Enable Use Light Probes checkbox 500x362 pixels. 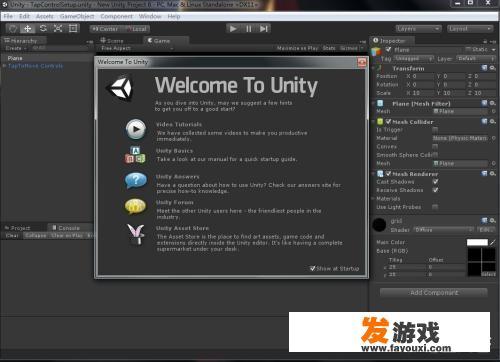(435, 207)
